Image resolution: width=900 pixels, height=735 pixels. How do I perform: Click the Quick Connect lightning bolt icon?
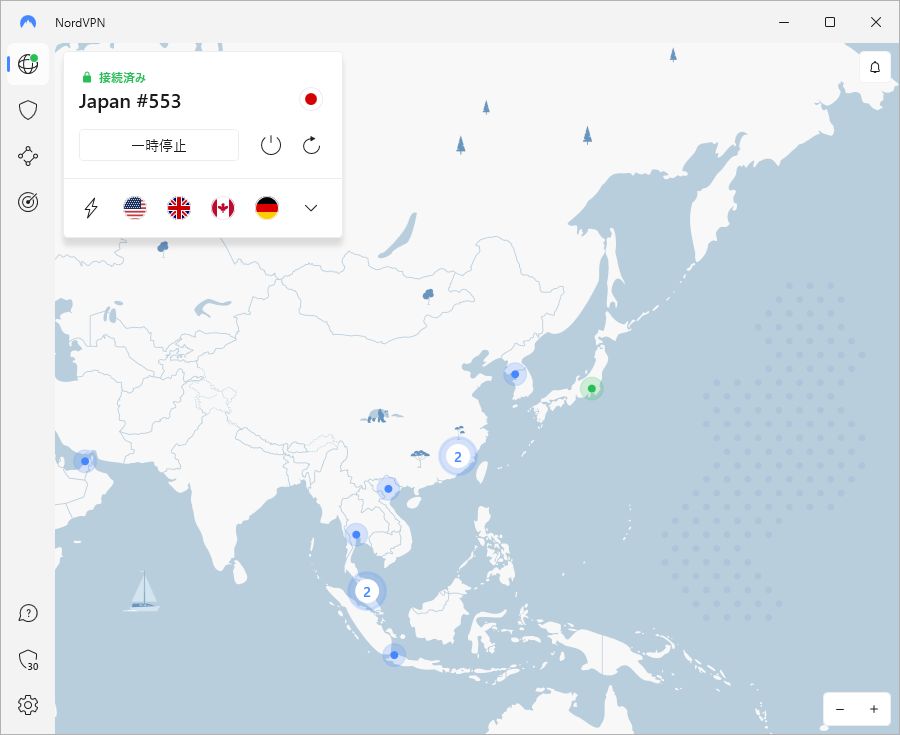click(x=91, y=208)
